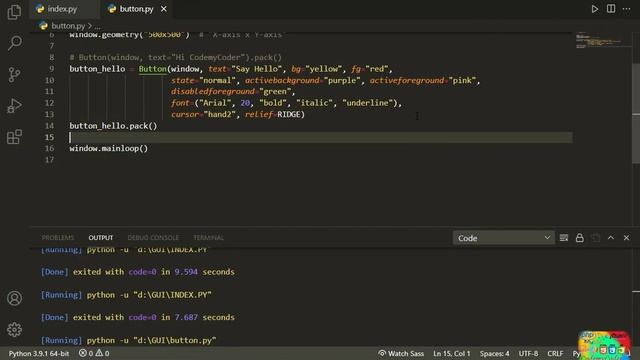The image size is (640, 360).
Task: Click the cursor "hand2" value
Action: [220, 114]
